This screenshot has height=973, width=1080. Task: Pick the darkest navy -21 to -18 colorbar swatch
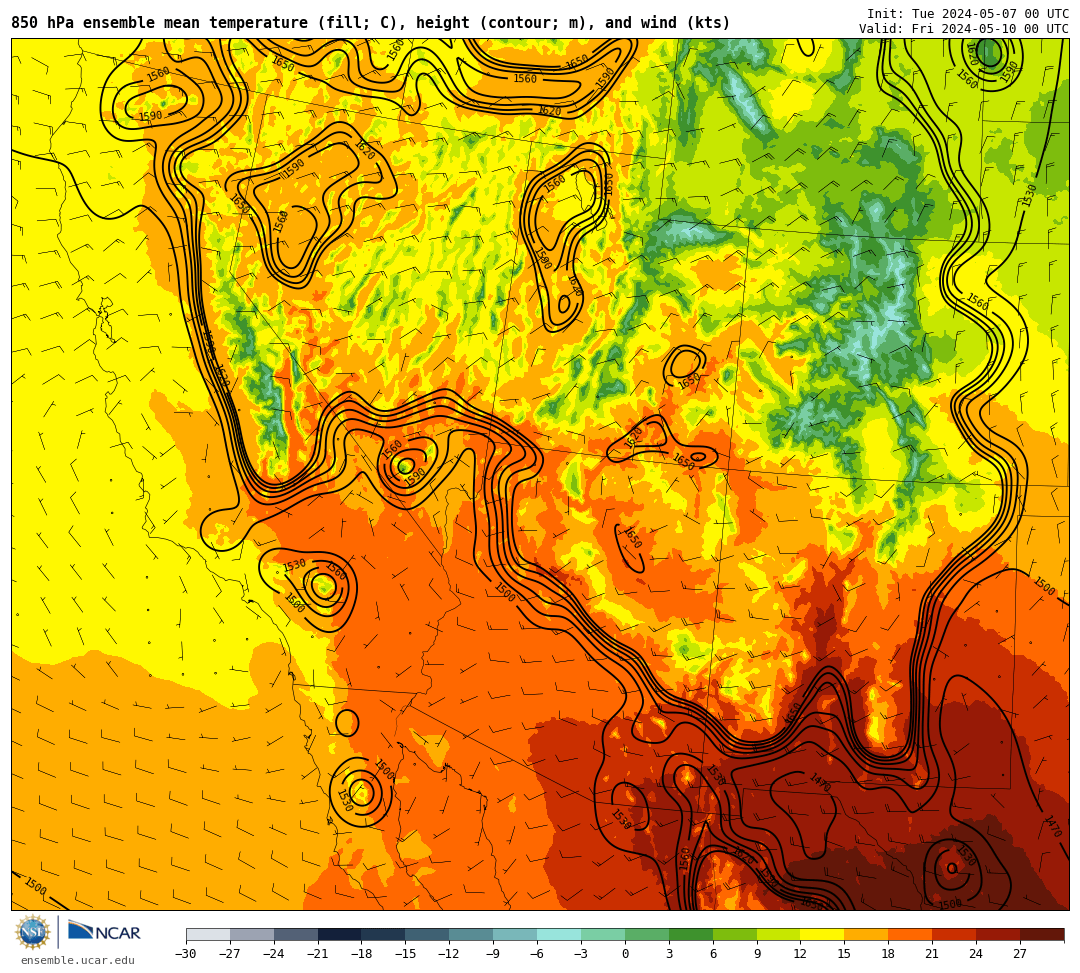[340, 934]
